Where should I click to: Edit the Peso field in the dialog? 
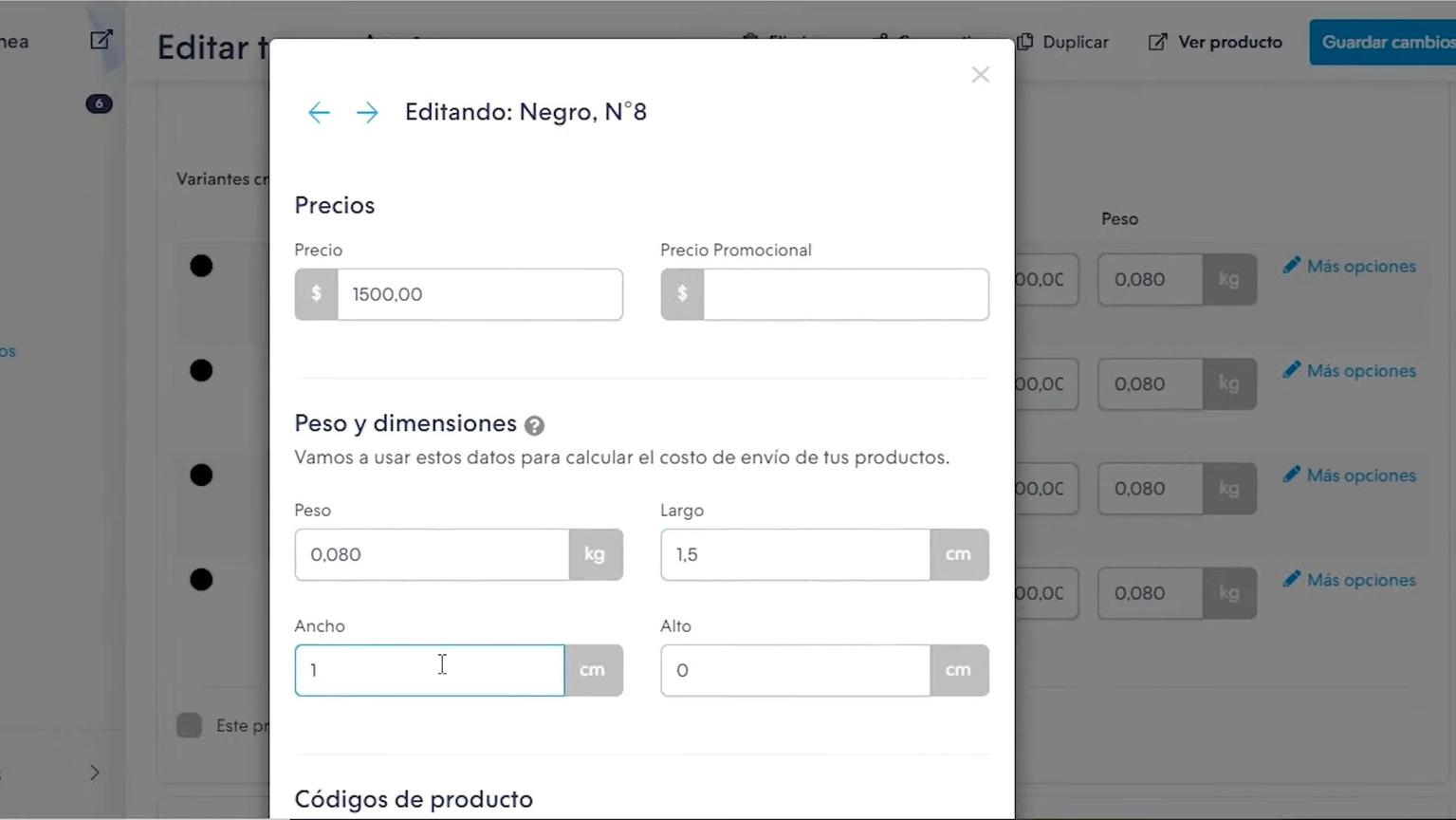click(432, 554)
